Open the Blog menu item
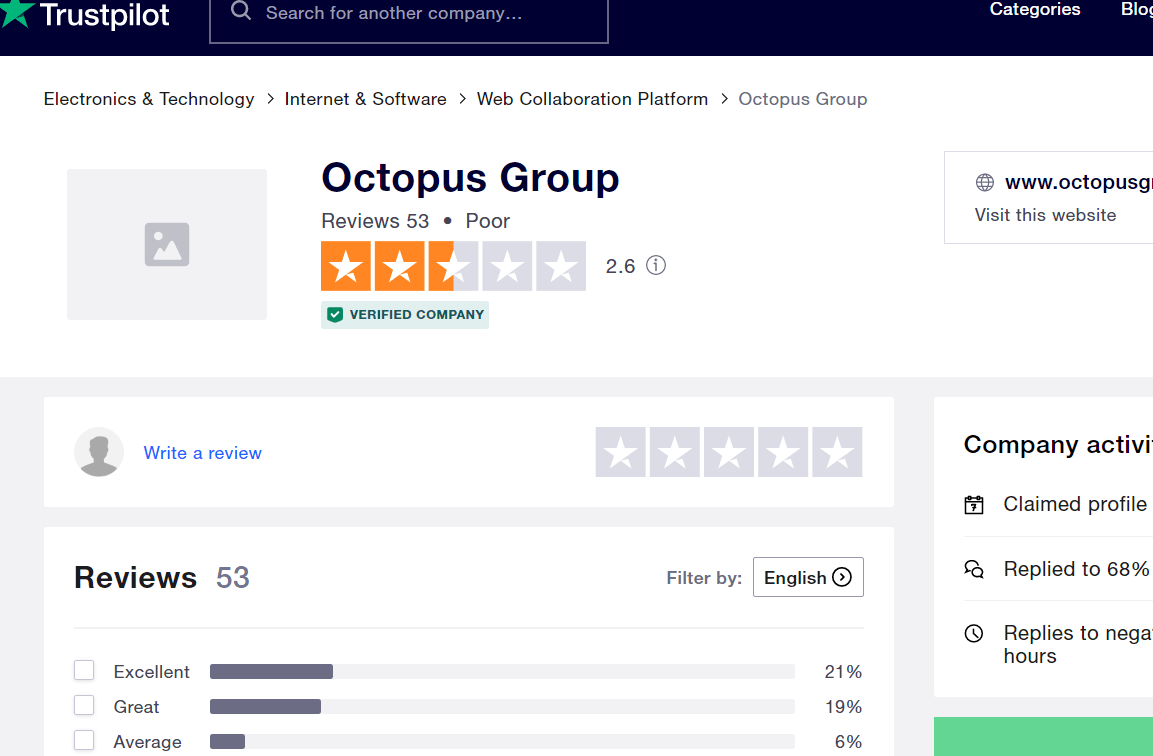1153x756 pixels. coord(1136,10)
